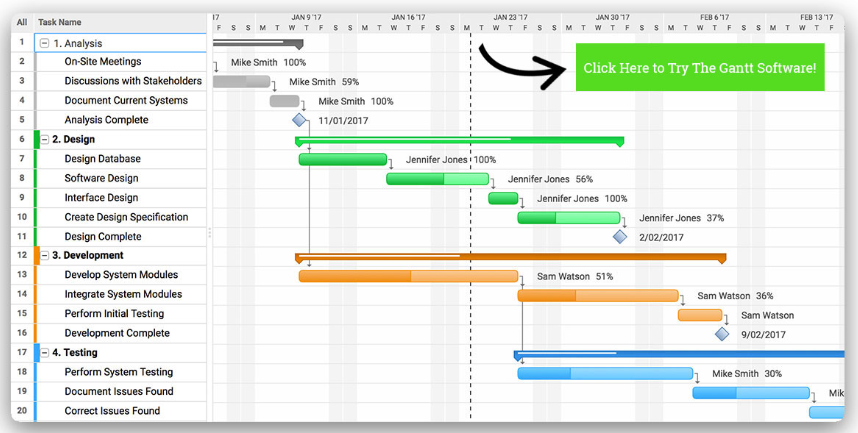This screenshot has height=433, width=858.
Task: Click the Perform System Testing blue bar
Action: tap(604, 373)
